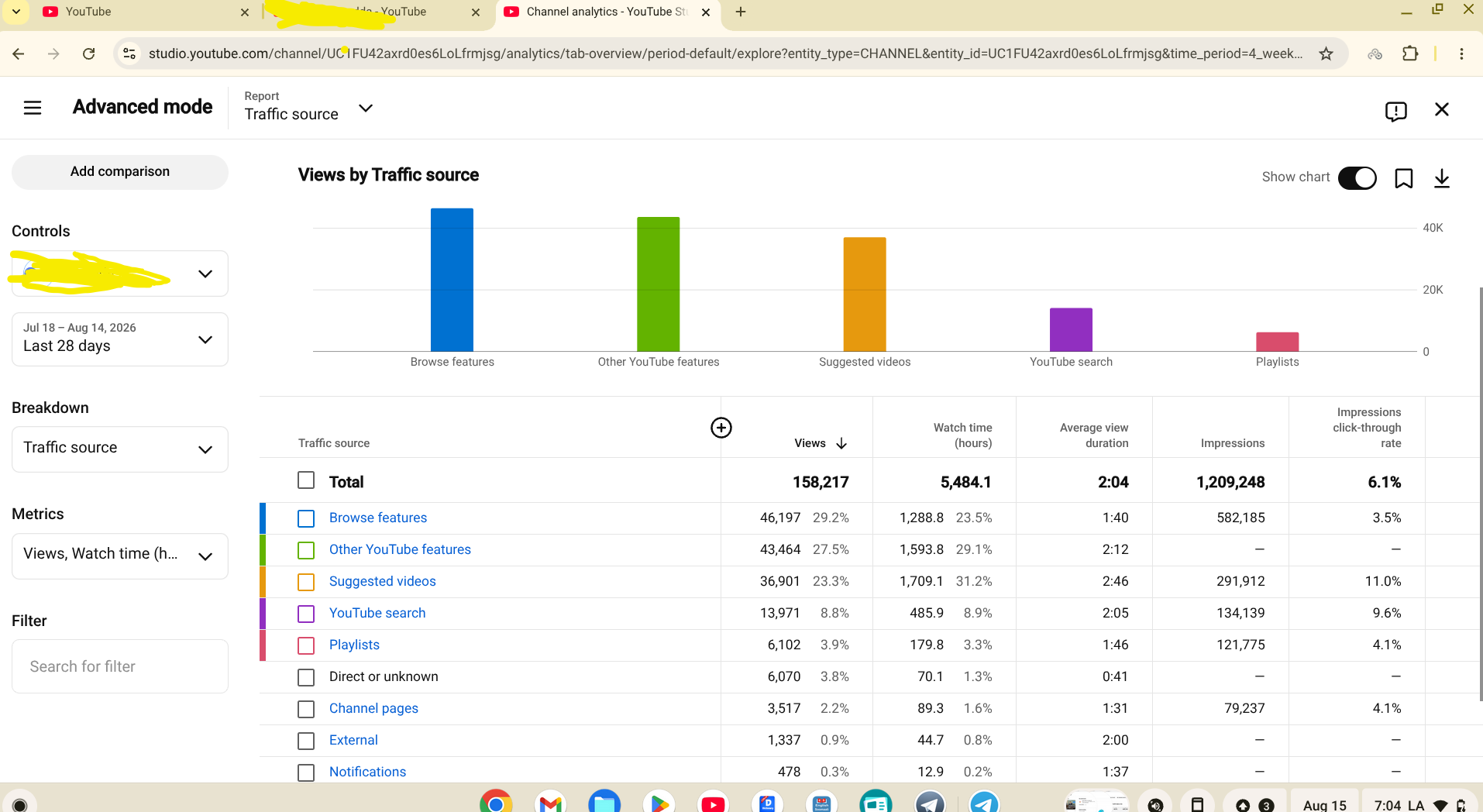Click the send feedback icon
The width and height of the screenshot is (1483, 812).
[x=1395, y=111]
